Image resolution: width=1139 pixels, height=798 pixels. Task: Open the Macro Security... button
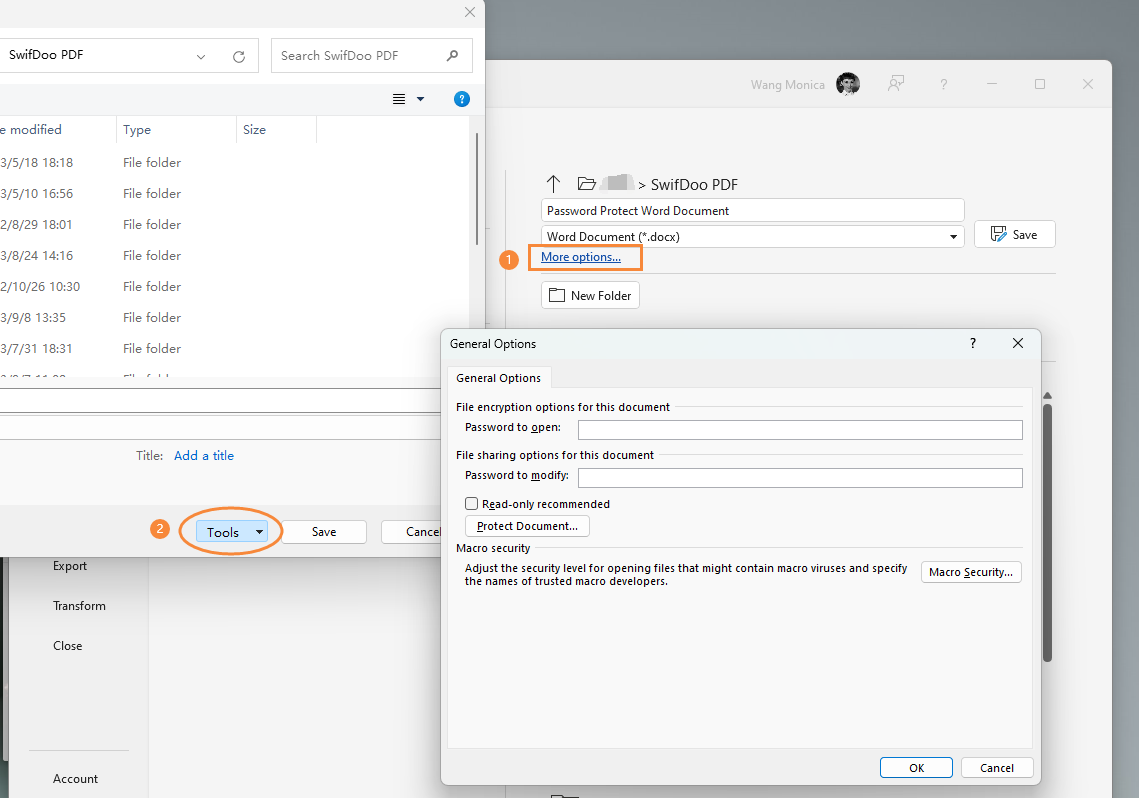click(970, 572)
